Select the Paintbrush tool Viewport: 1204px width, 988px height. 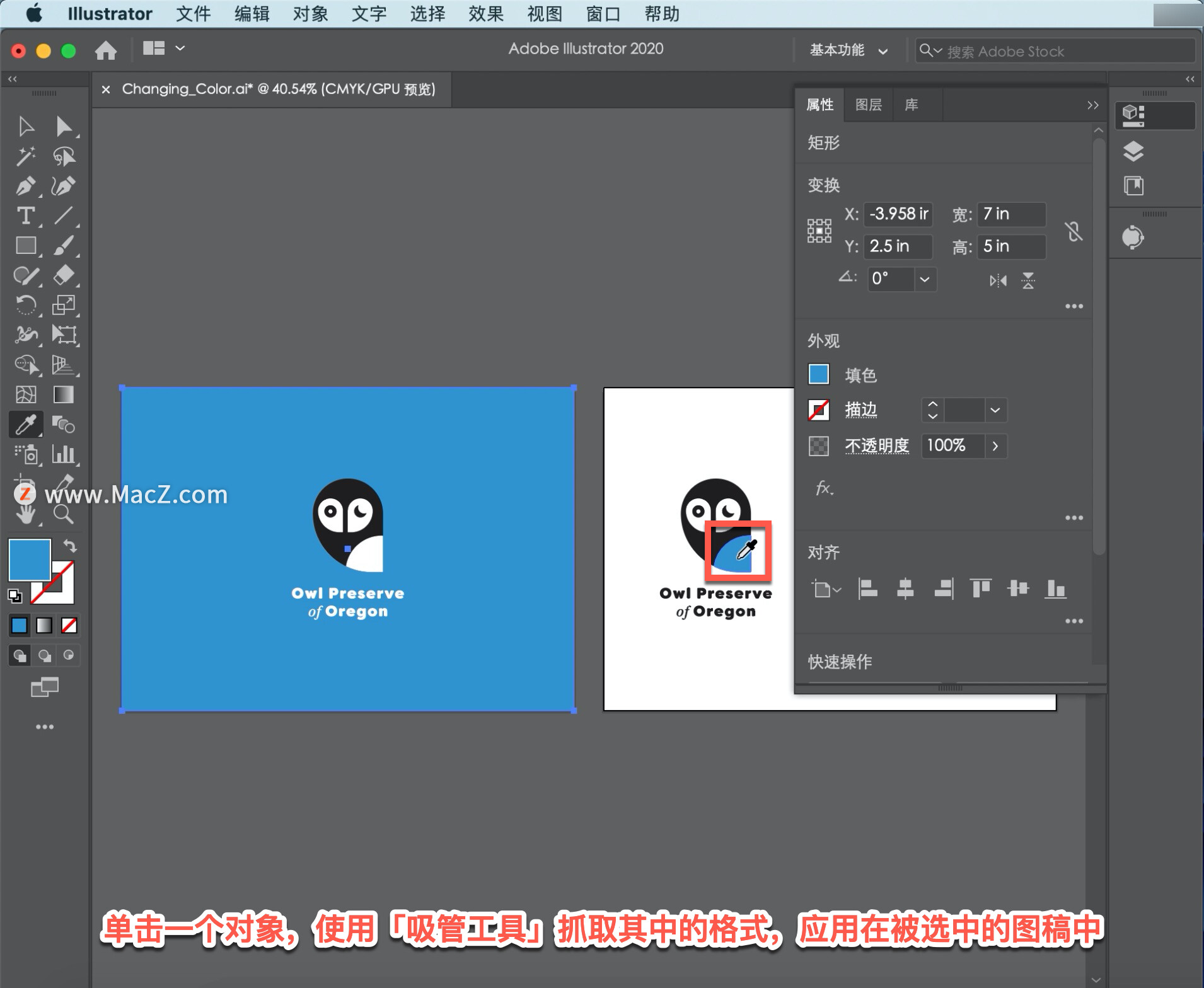tap(64, 245)
